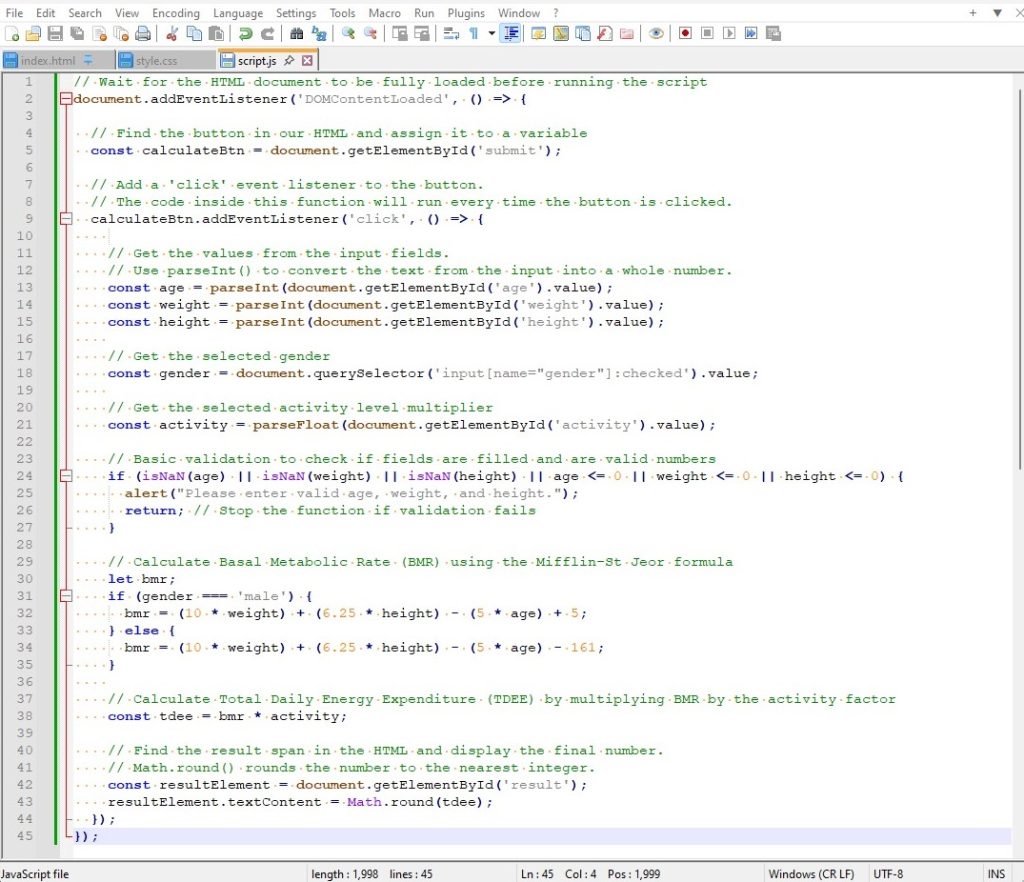
Task: Undo last edit with green arrow icon
Action: click(x=246, y=33)
